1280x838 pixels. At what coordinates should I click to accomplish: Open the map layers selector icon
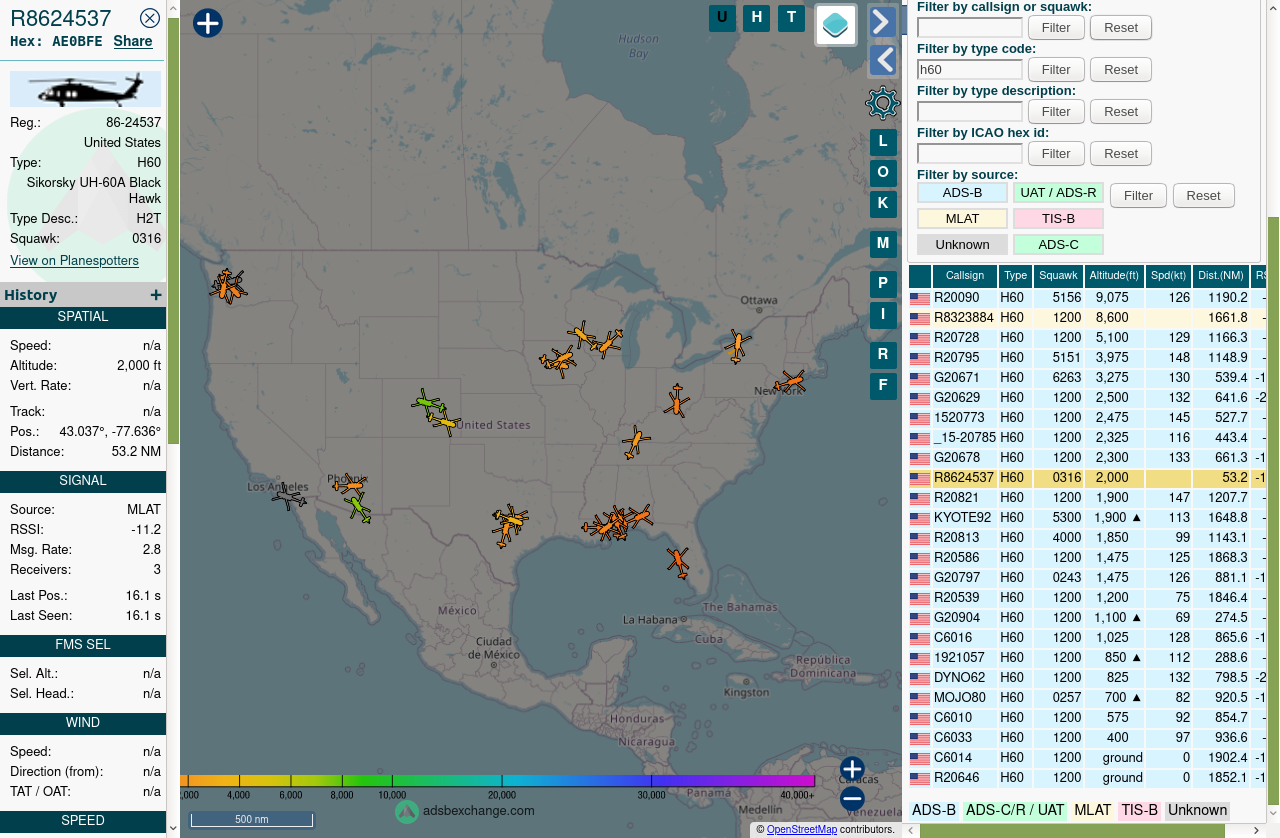coord(836,25)
